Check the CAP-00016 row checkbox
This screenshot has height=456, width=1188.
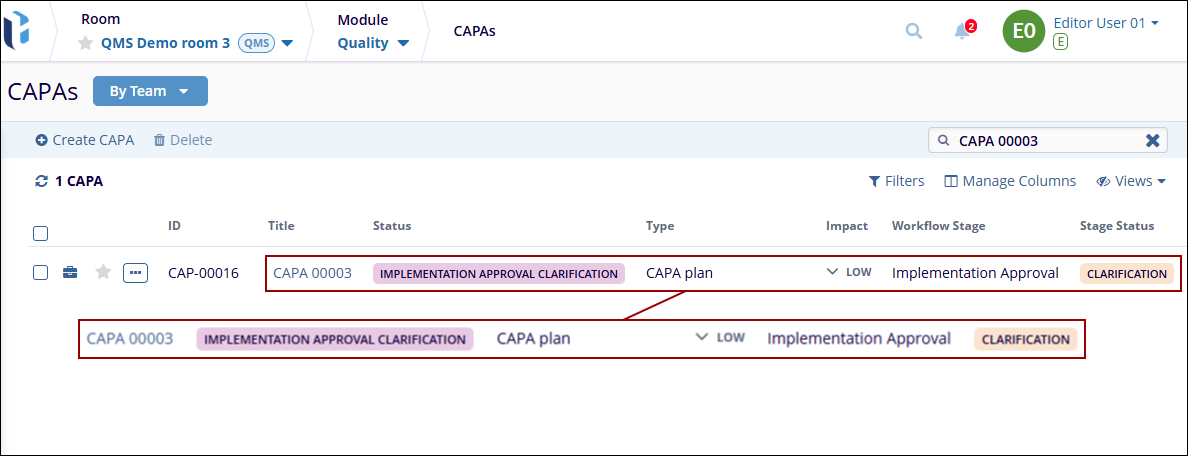[41, 273]
